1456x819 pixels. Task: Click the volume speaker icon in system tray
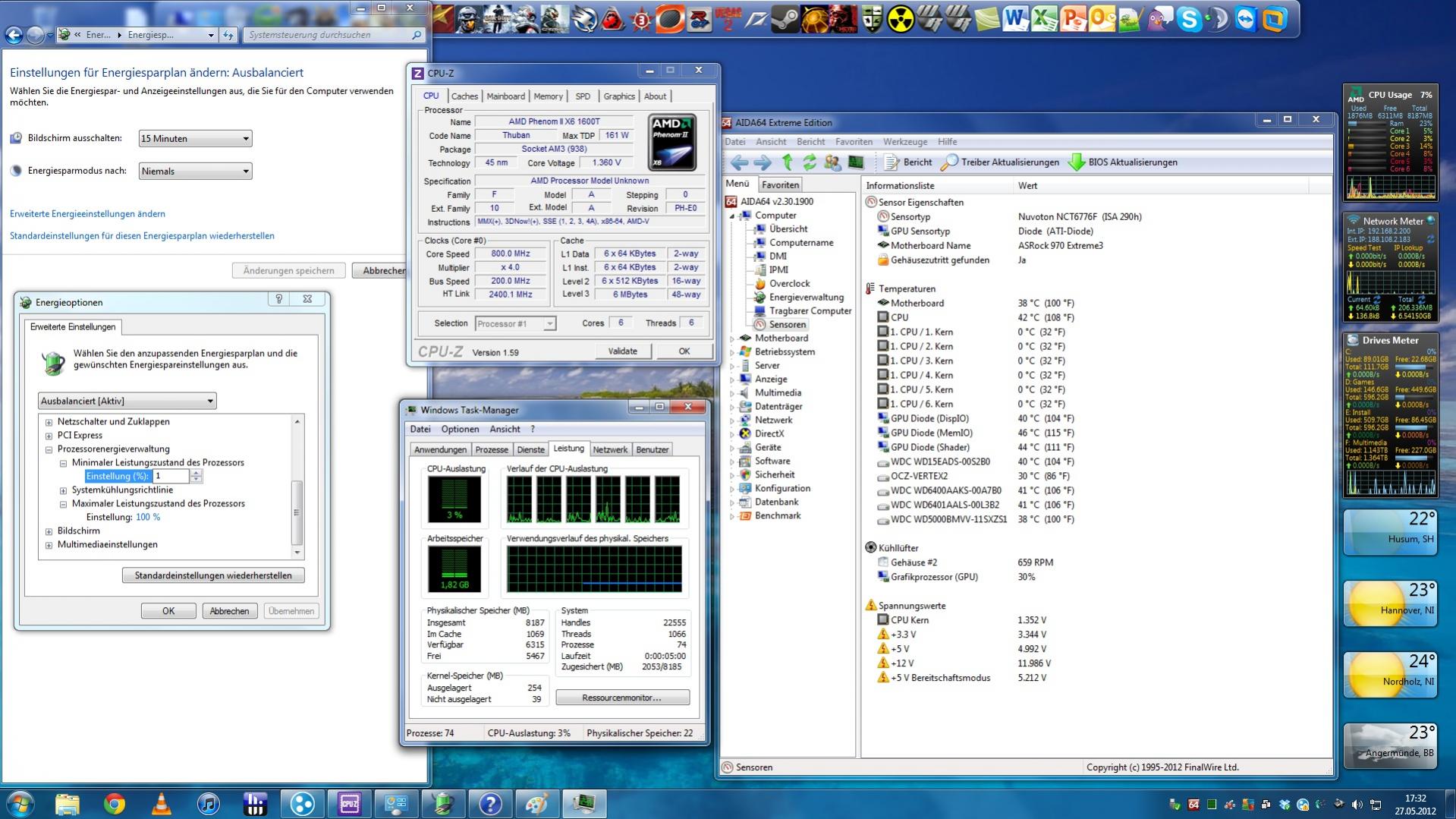(x=1357, y=805)
